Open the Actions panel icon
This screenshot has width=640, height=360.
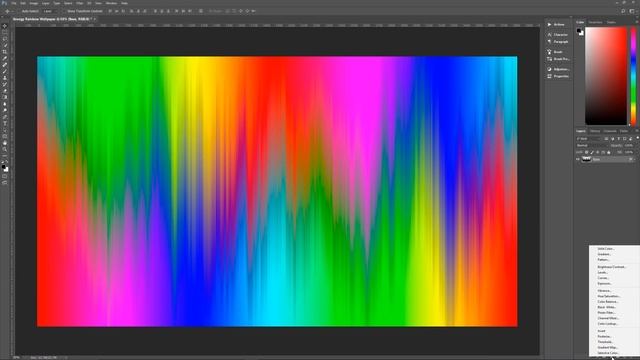point(549,24)
